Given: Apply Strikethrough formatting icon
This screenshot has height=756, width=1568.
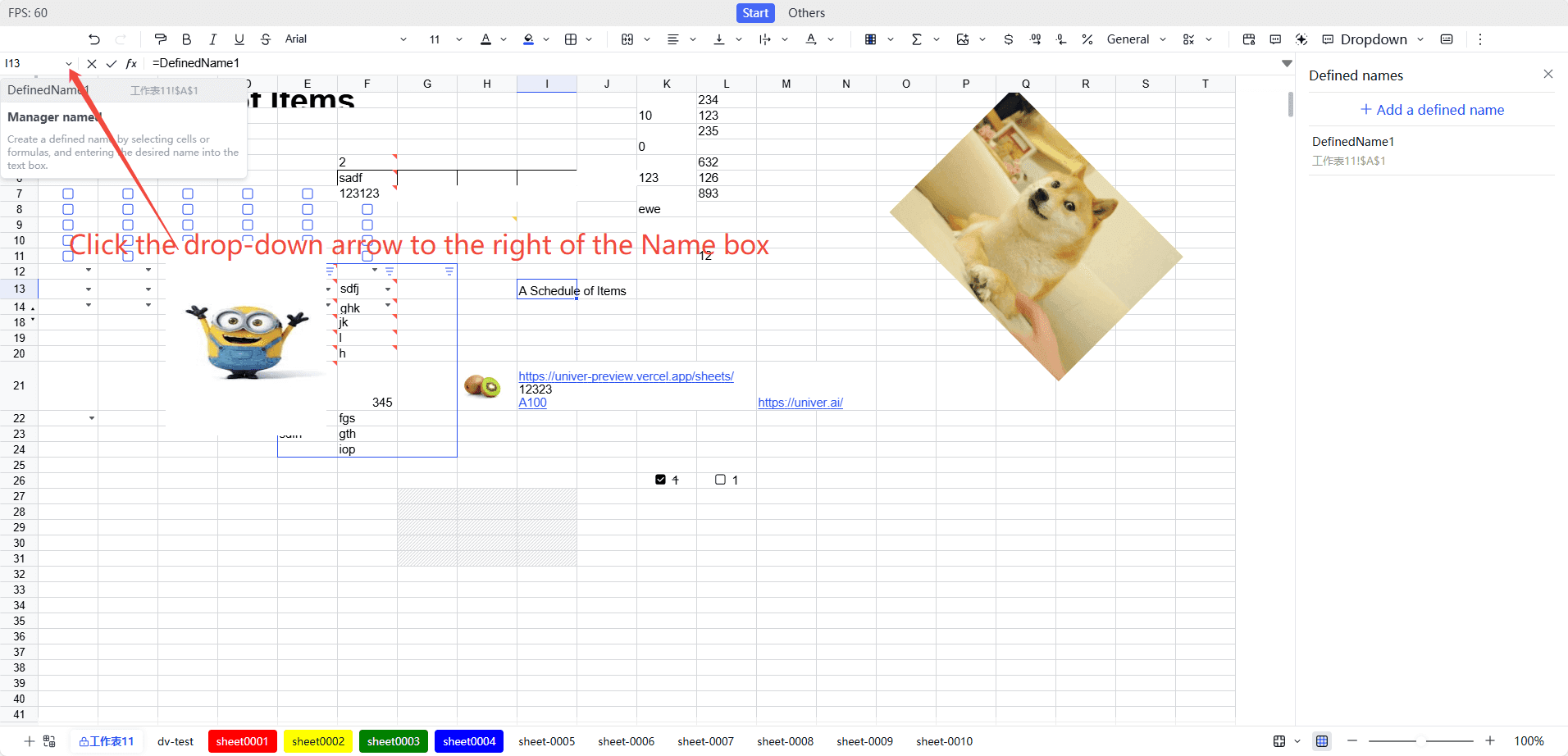Looking at the screenshot, I should (266, 39).
